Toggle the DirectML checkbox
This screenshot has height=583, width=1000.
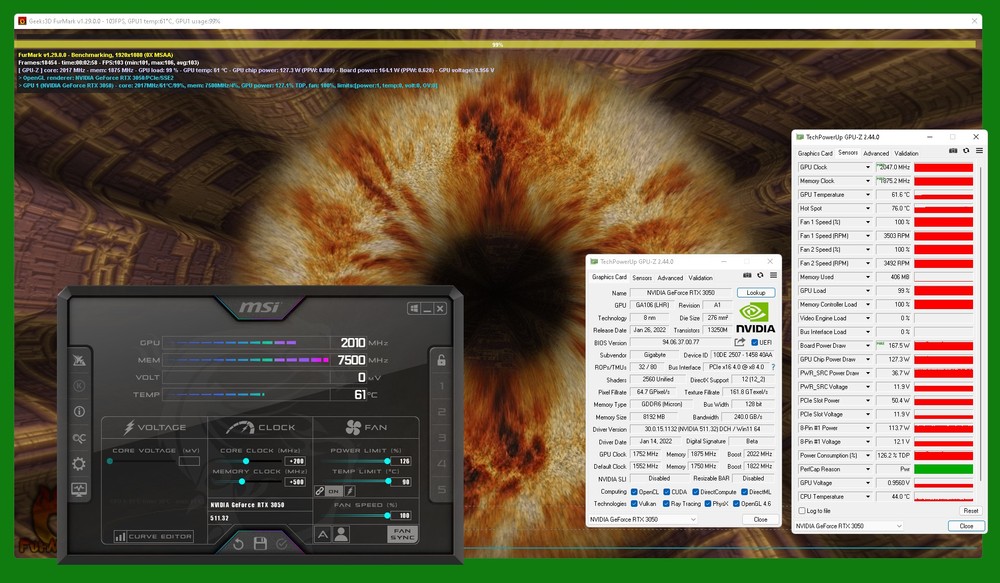tap(744, 492)
